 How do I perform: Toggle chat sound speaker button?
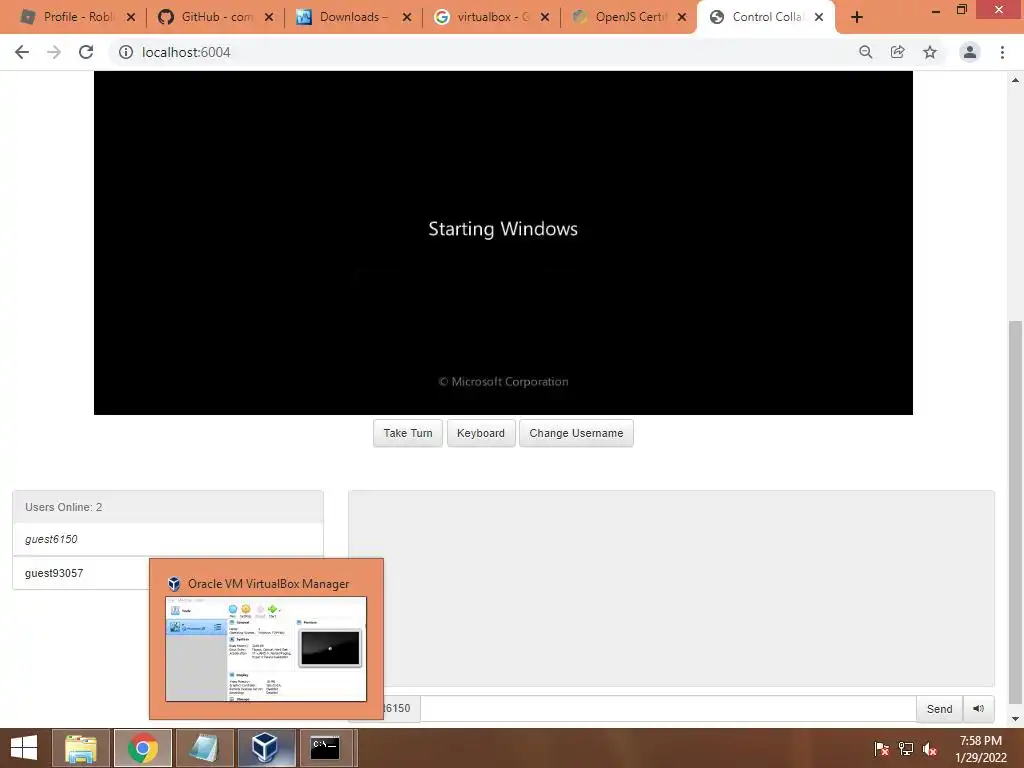pyautogui.click(x=978, y=709)
